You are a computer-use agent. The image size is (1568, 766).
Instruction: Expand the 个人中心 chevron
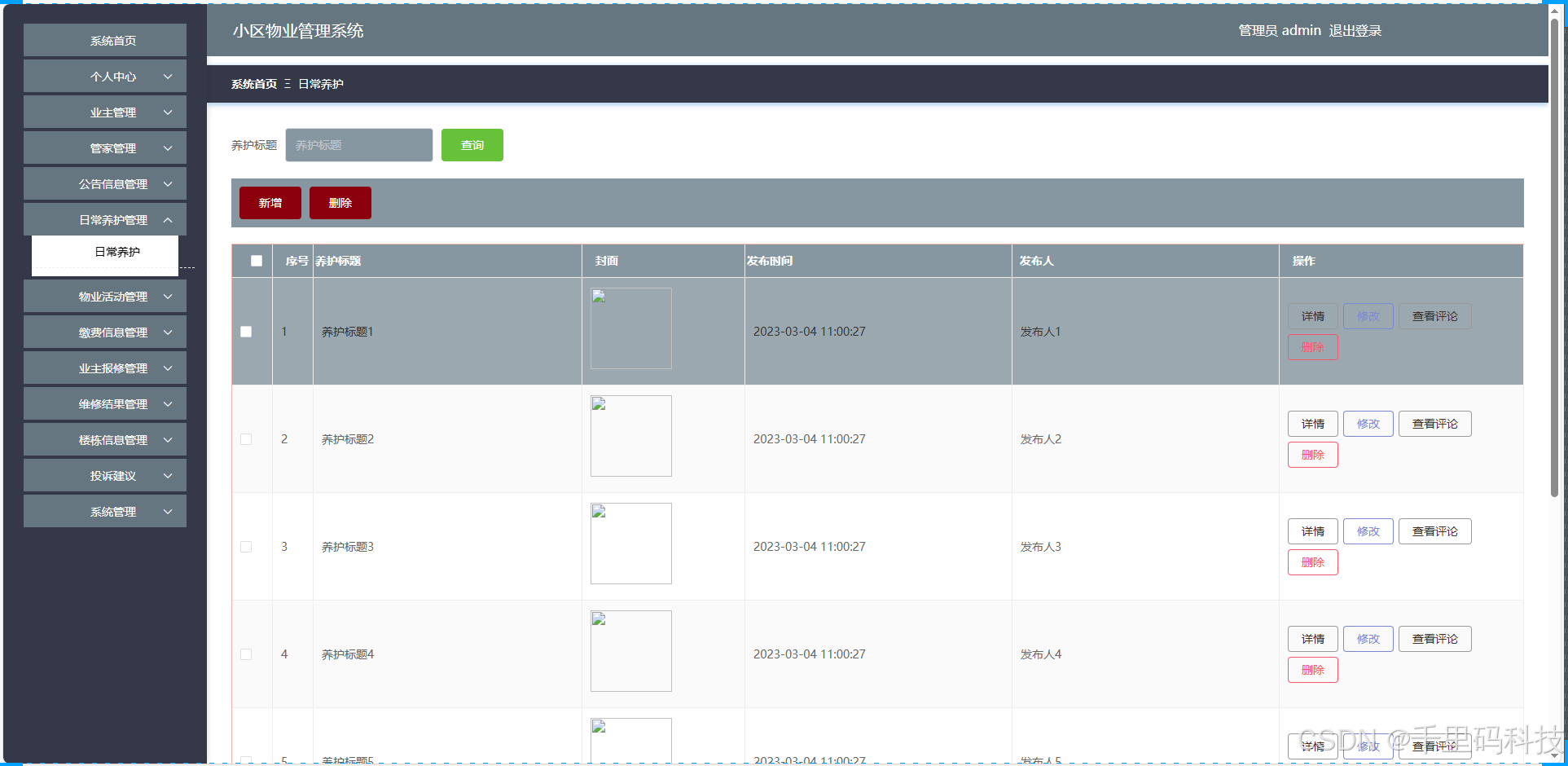[168, 77]
